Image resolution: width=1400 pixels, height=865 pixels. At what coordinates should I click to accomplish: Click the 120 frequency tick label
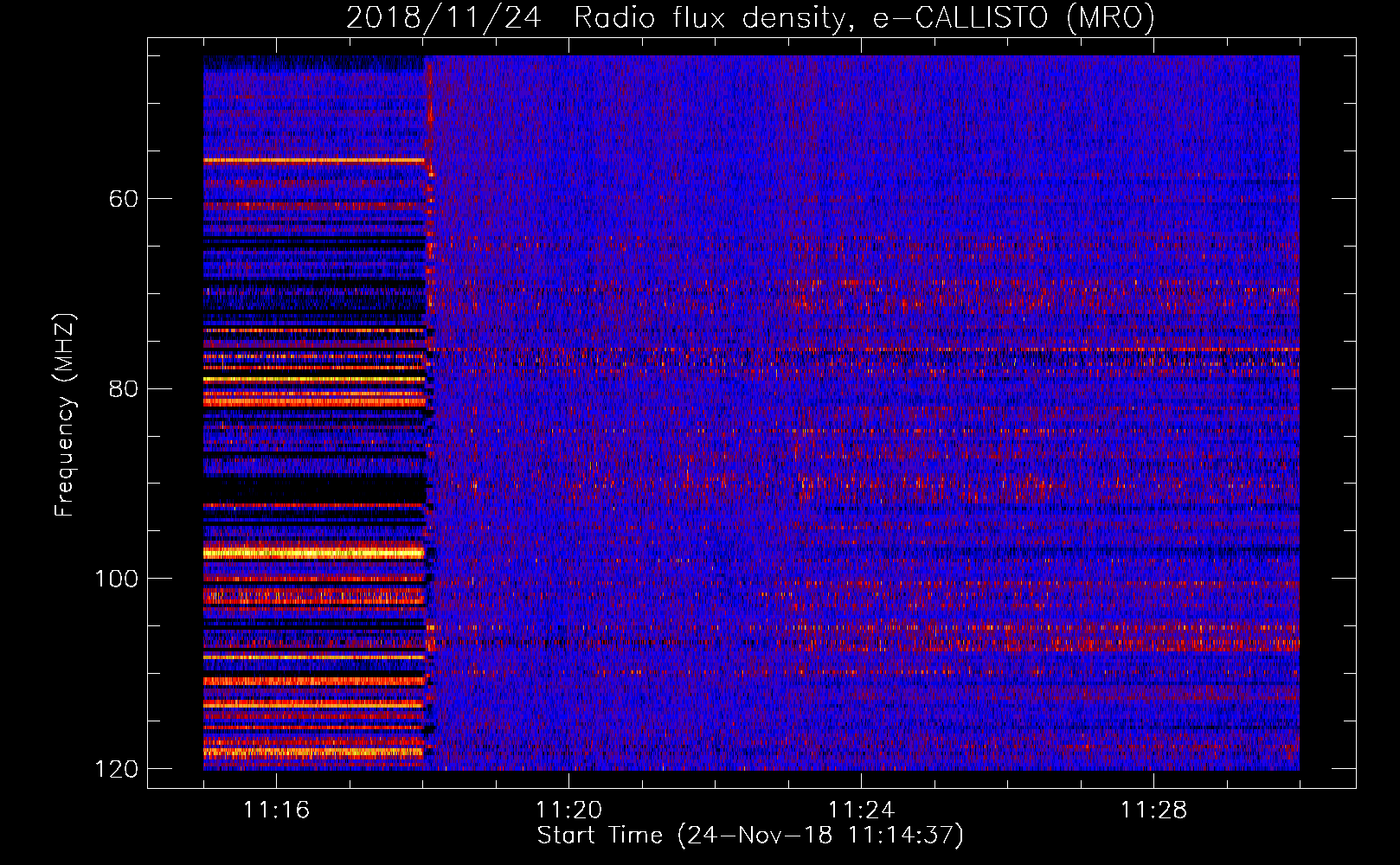[x=116, y=769]
